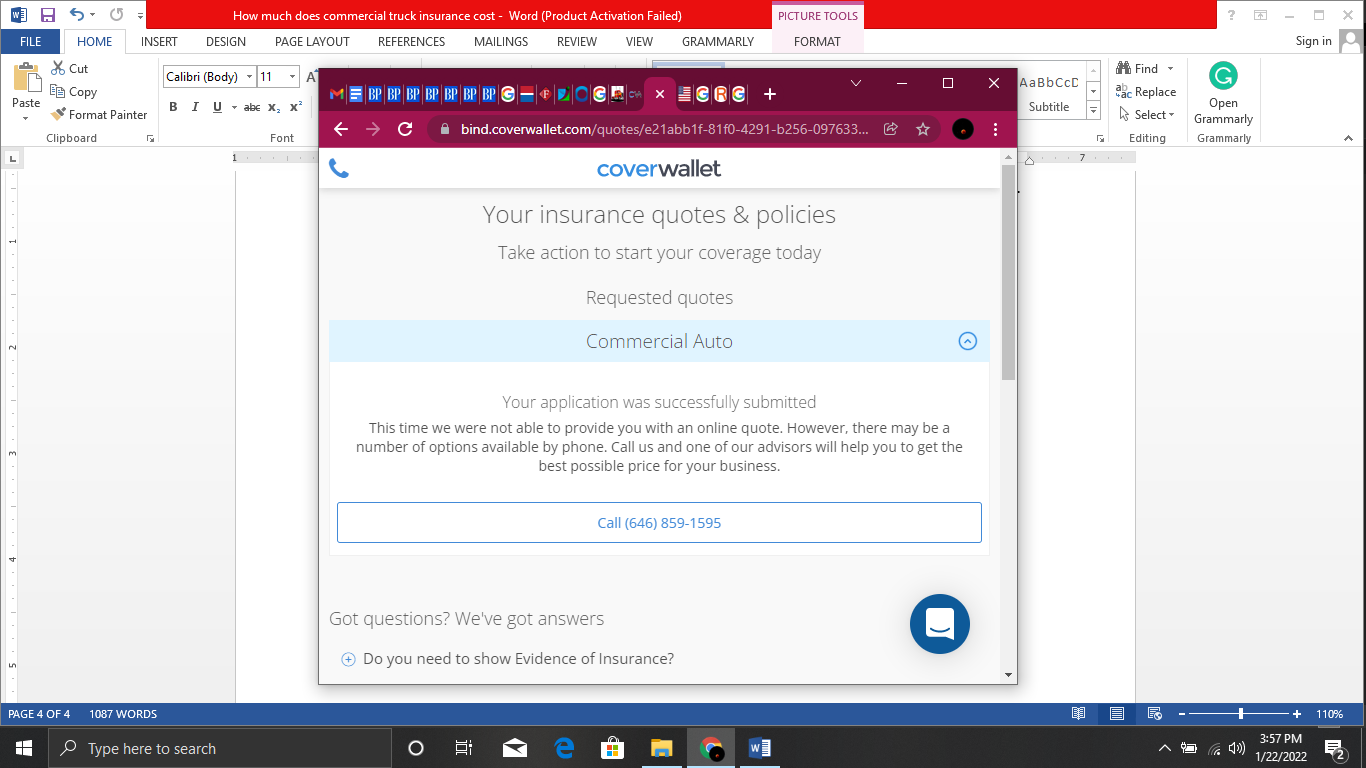
Task: Switch to the REFERENCES ribbon tab
Action: pos(411,42)
